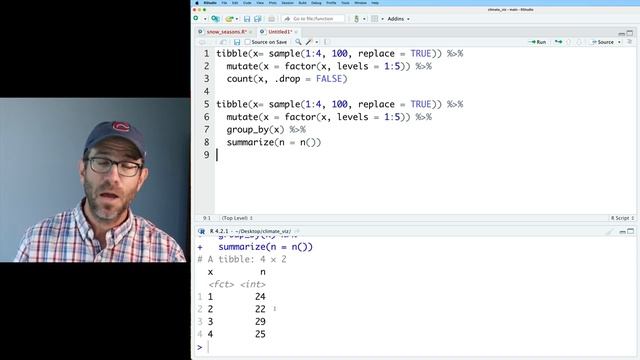Screen dimensions: 640x360
Task: Open the Session menu
Action: [287, 3]
